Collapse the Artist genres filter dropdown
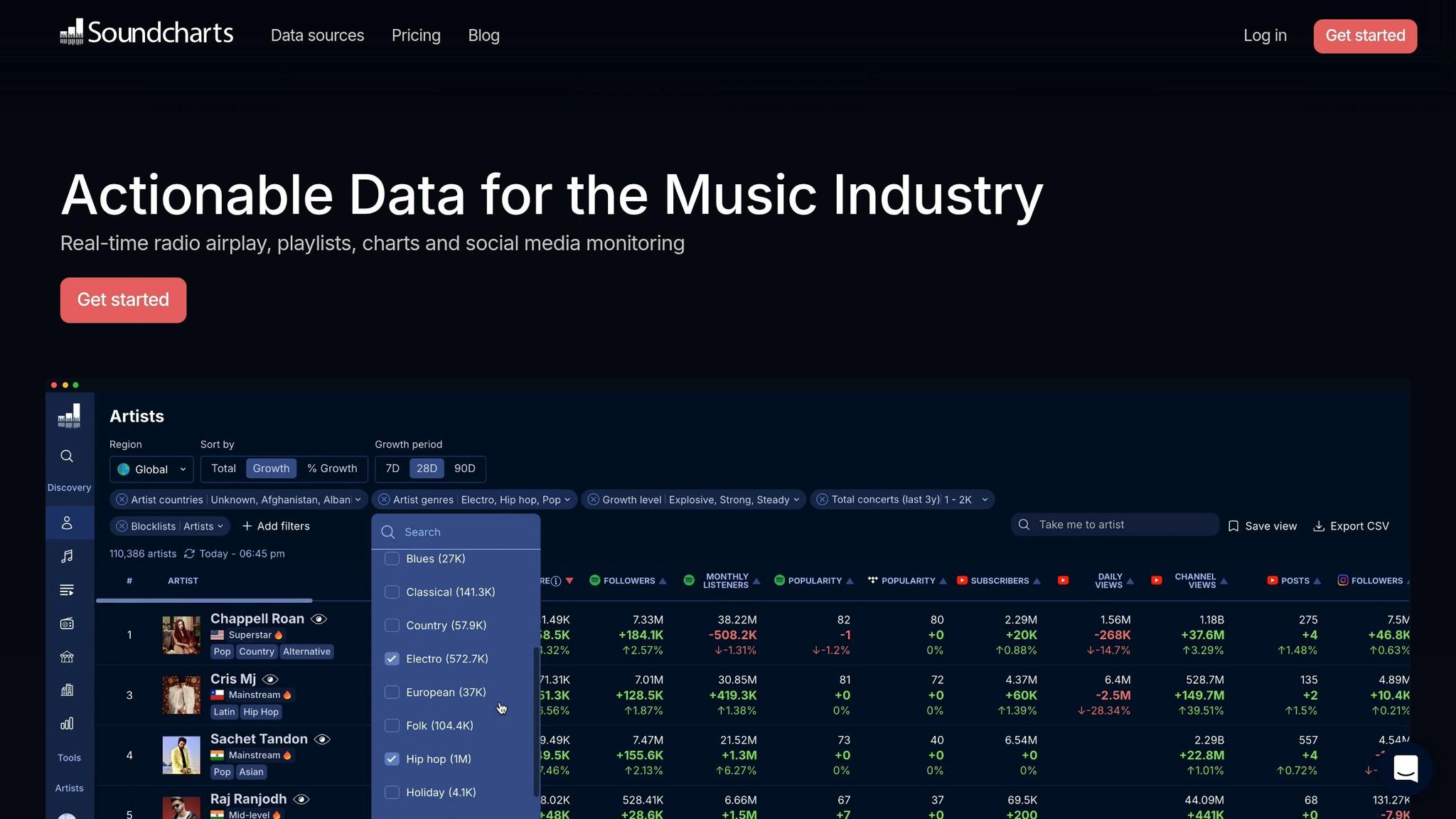This screenshot has height=819, width=1456. click(x=567, y=500)
